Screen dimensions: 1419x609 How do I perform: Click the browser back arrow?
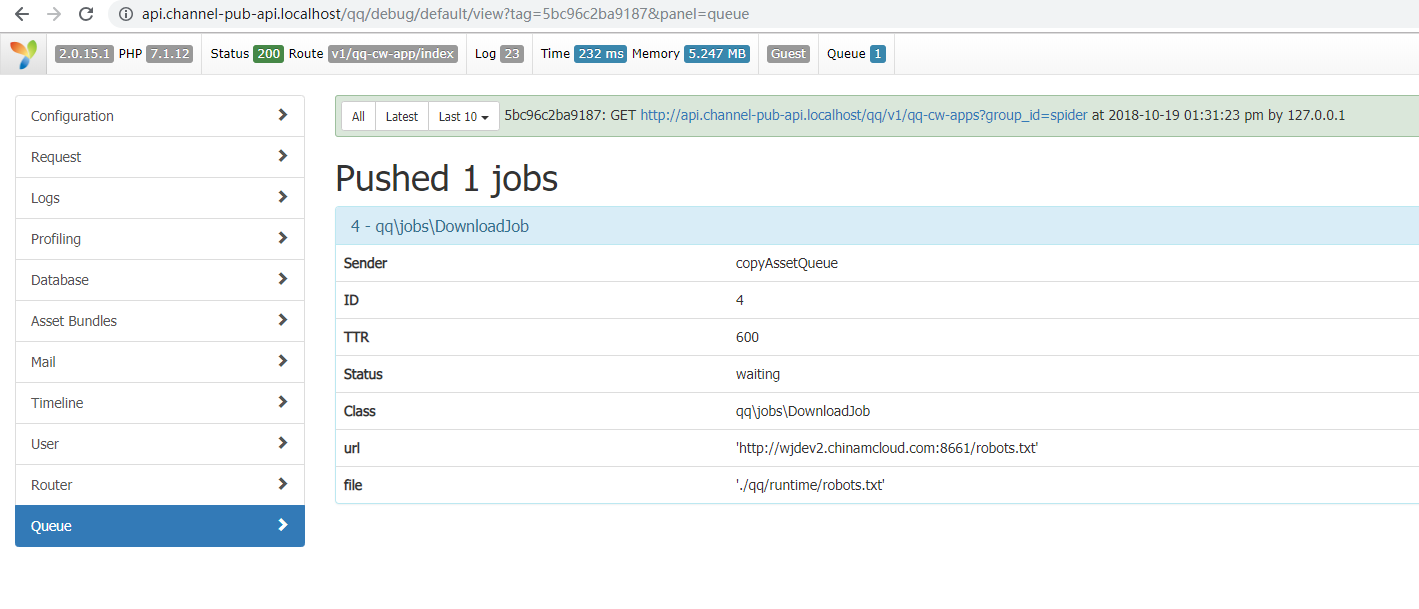(x=22, y=14)
